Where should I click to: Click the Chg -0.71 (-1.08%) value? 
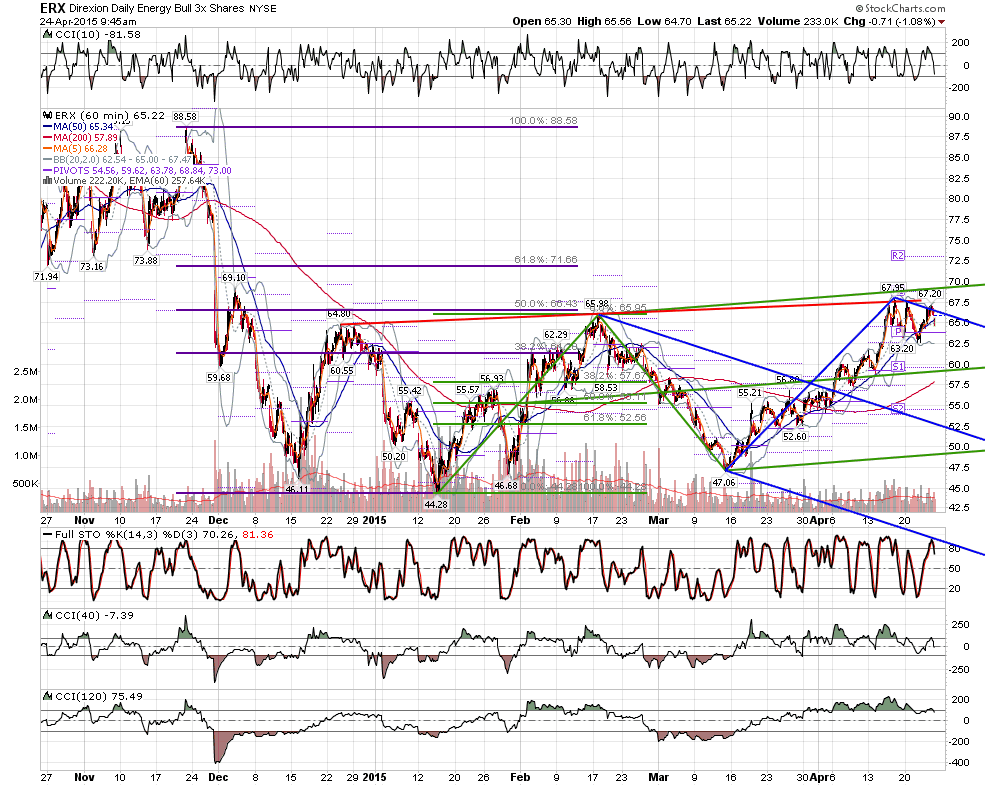890,21
